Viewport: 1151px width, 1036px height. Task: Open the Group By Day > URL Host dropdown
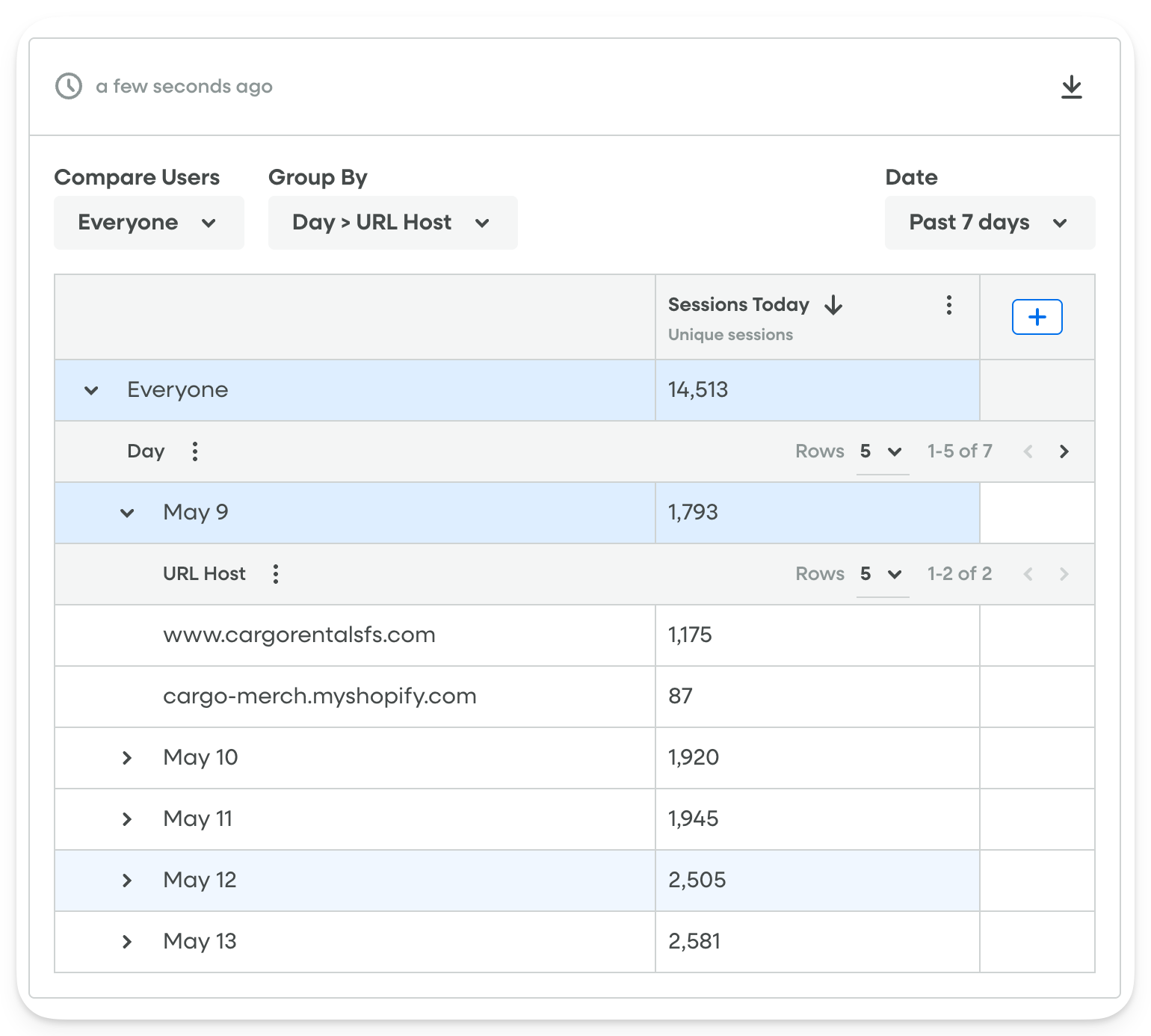392,223
